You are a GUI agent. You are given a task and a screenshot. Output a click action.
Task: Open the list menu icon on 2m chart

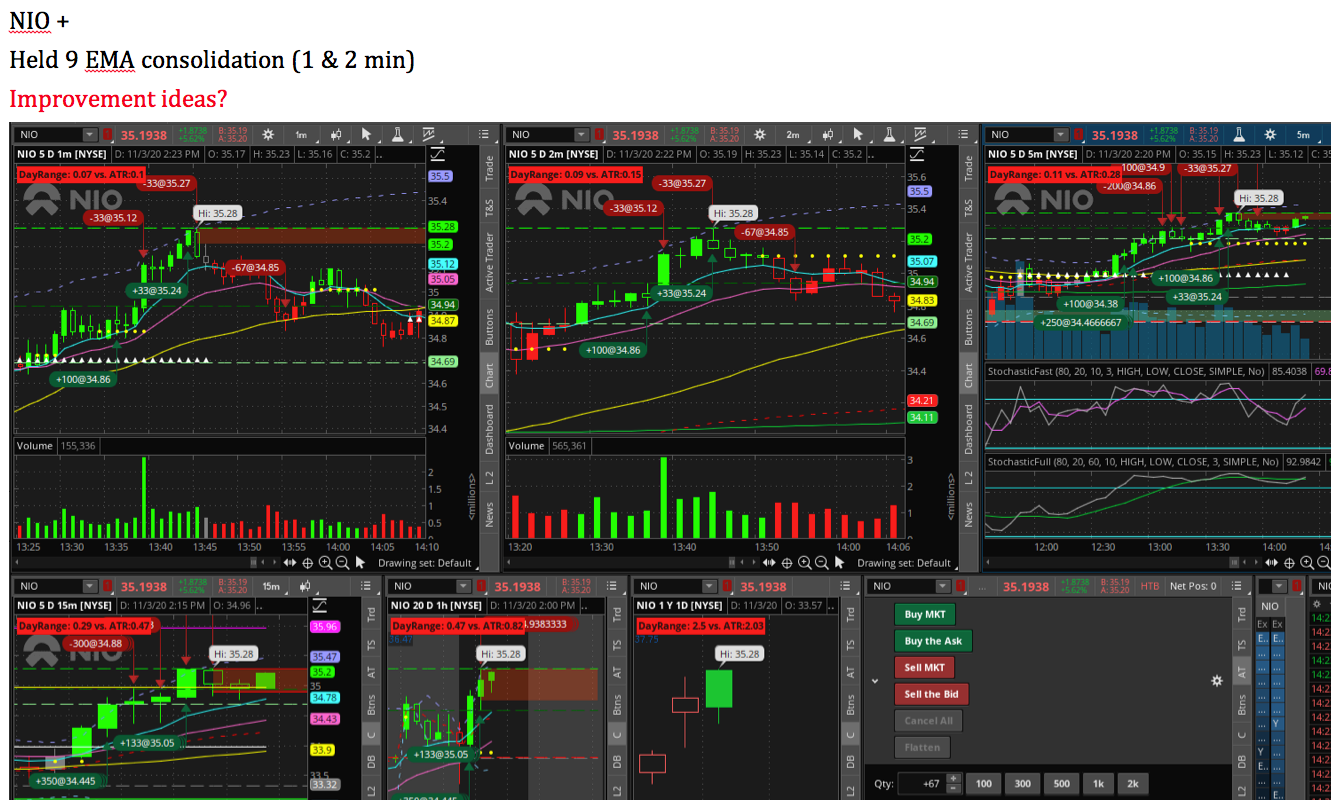(961, 135)
